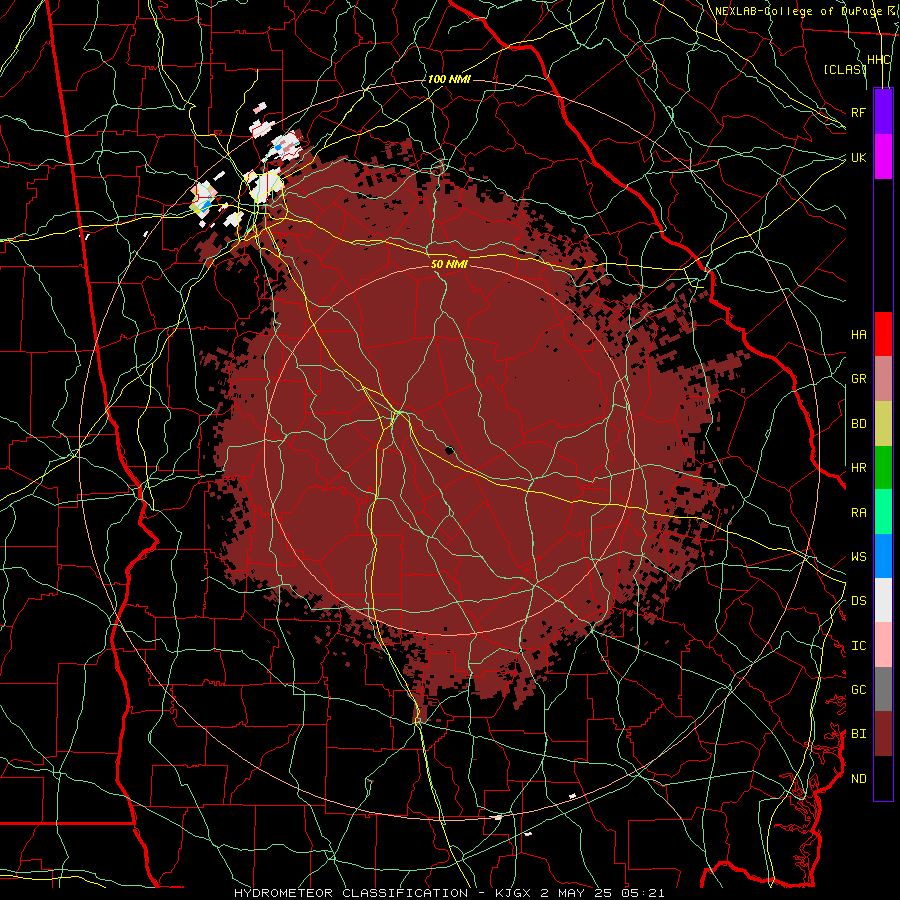Viewport: 900px width, 900px height.
Task: Click the blue WS legend color swatch
Action: pyautogui.click(x=883, y=556)
